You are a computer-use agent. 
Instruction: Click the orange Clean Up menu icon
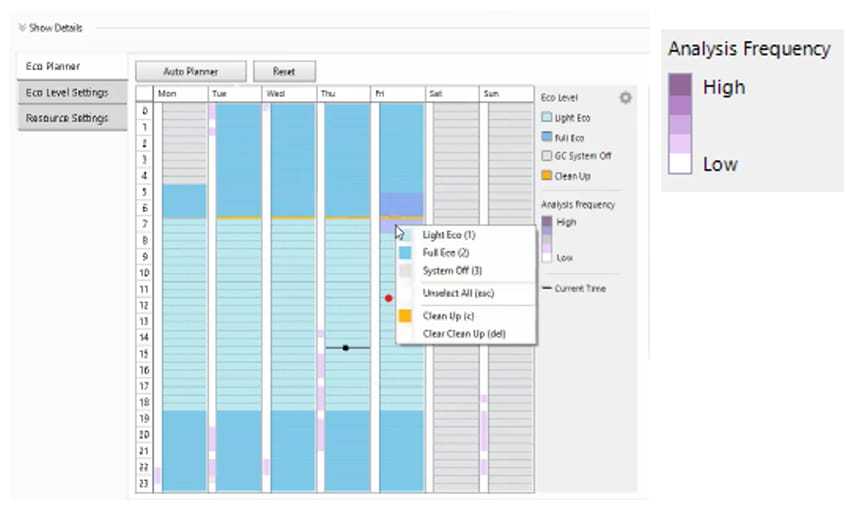tap(405, 316)
